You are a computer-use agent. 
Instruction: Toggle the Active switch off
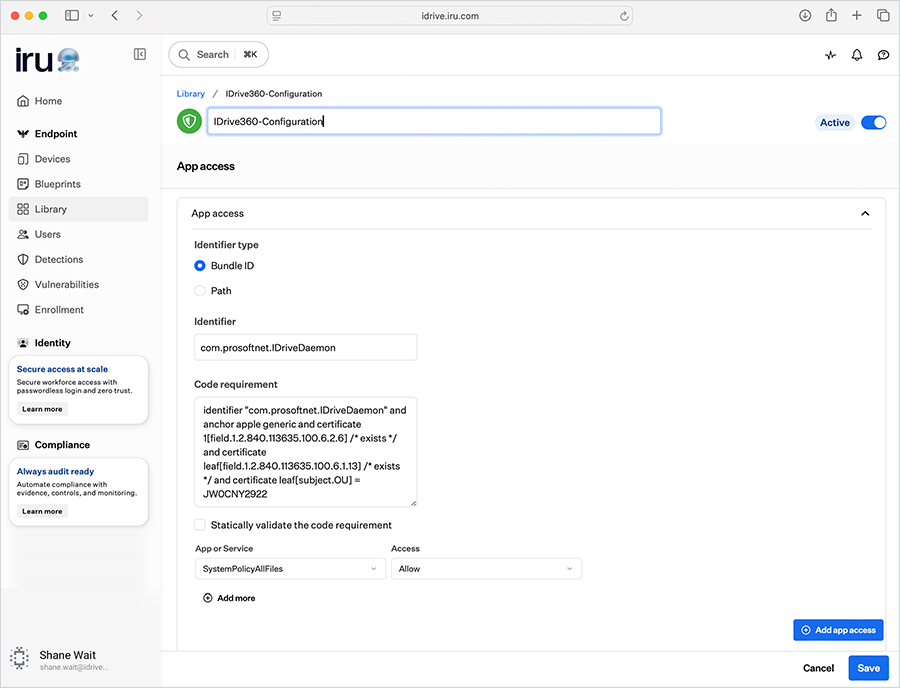pos(874,122)
